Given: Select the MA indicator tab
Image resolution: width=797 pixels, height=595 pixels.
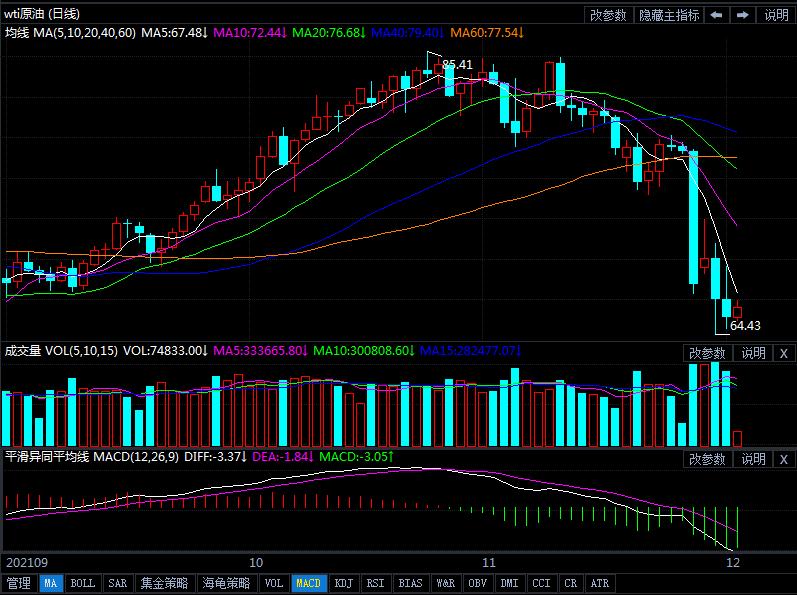Looking at the screenshot, I should pos(51,583).
